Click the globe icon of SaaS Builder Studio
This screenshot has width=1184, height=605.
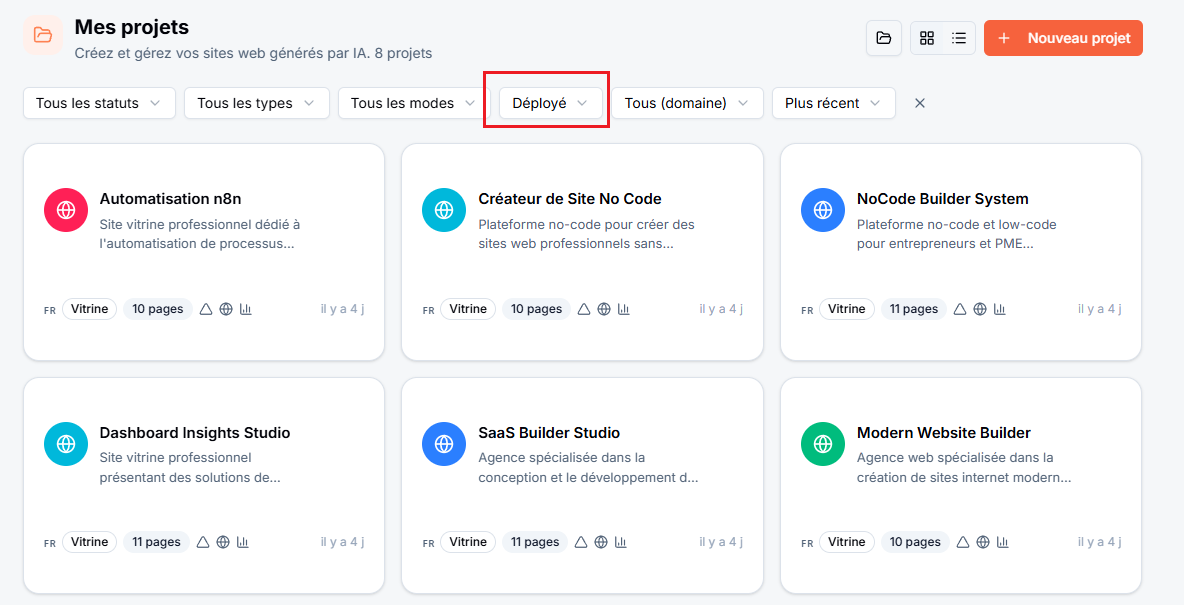(444, 444)
